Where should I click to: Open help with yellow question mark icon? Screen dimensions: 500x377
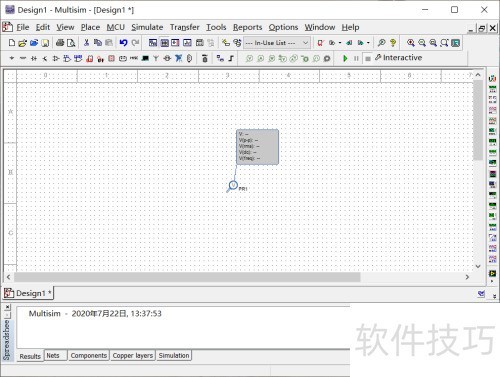point(393,43)
